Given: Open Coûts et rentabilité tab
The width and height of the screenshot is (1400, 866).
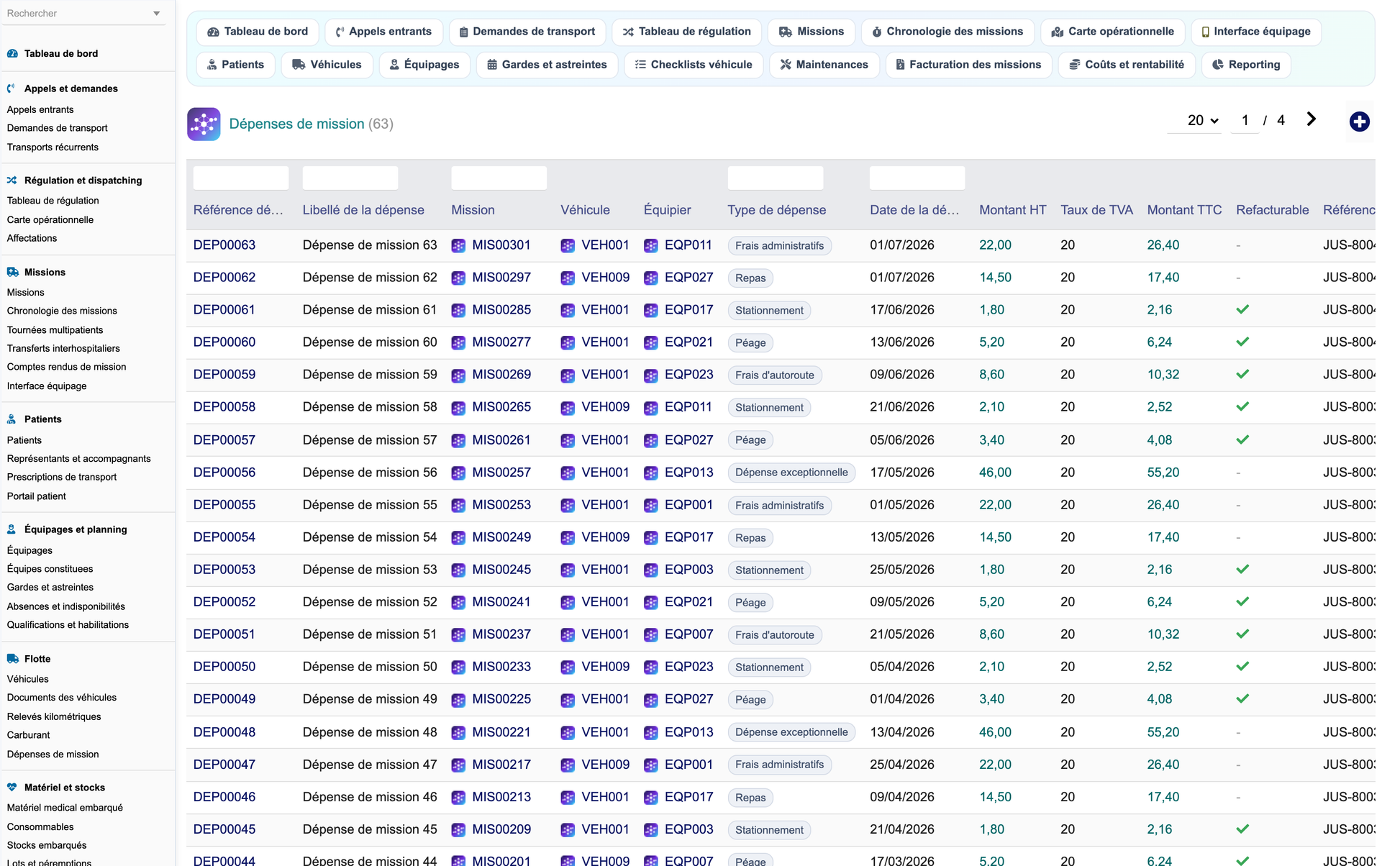Looking at the screenshot, I should [1127, 65].
